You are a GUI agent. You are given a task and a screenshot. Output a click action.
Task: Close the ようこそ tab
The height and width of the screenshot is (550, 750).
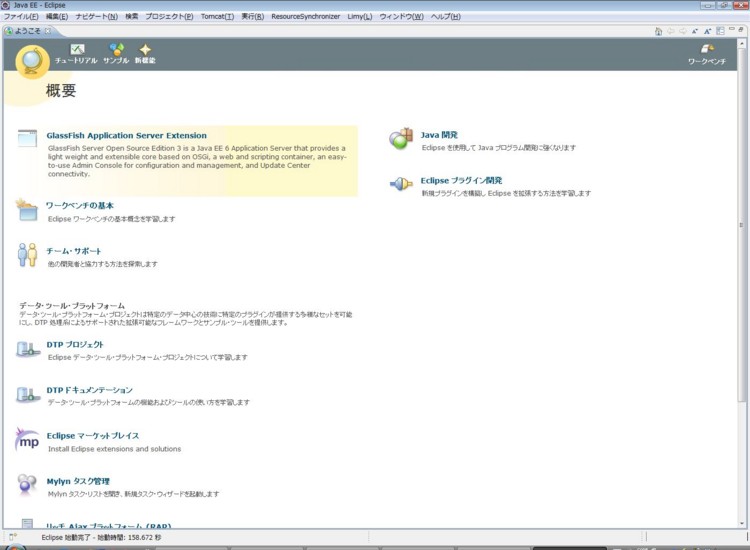tap(48, 31)
